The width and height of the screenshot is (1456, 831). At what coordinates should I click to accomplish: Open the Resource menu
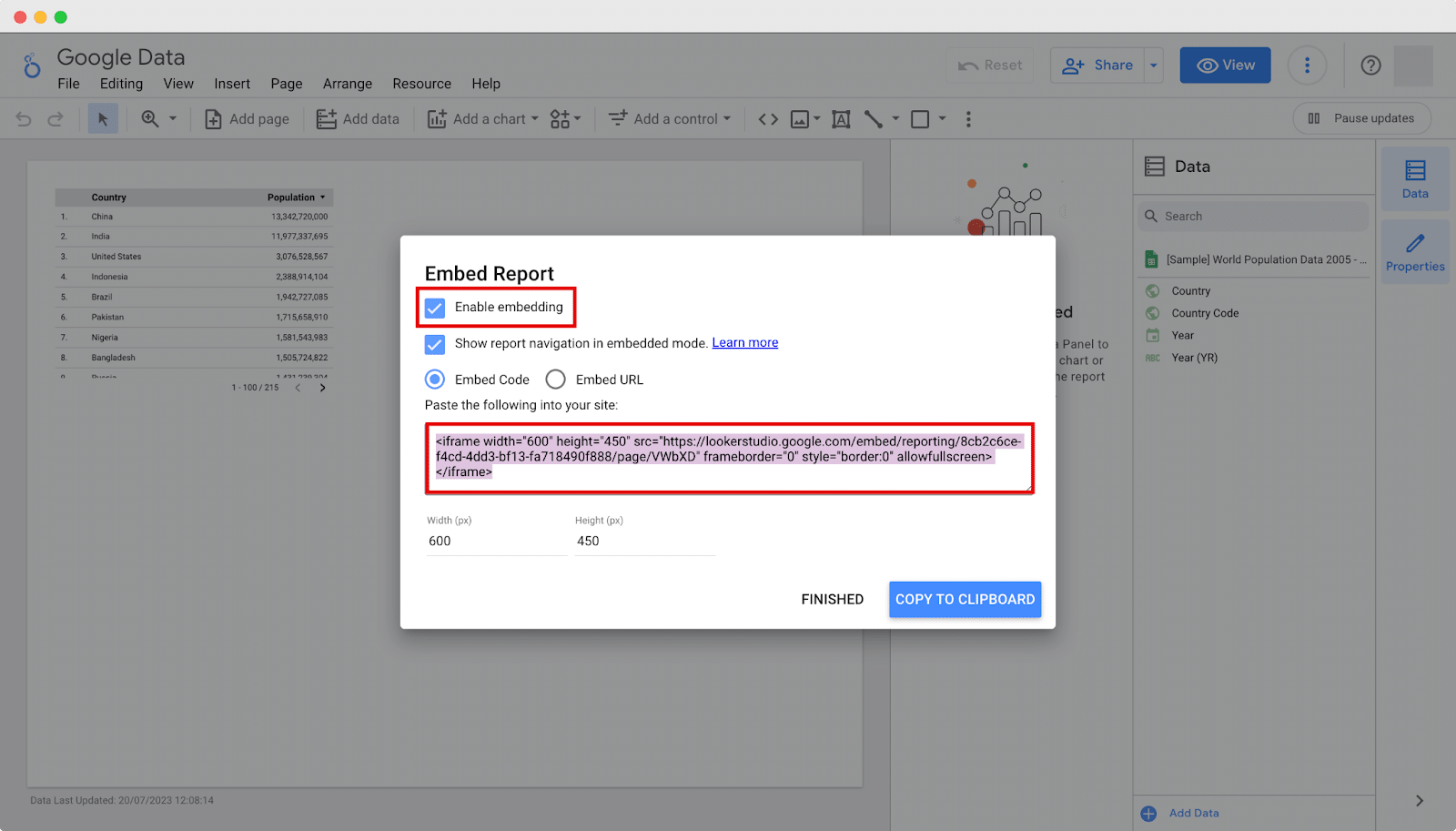[x=422, y=84]
